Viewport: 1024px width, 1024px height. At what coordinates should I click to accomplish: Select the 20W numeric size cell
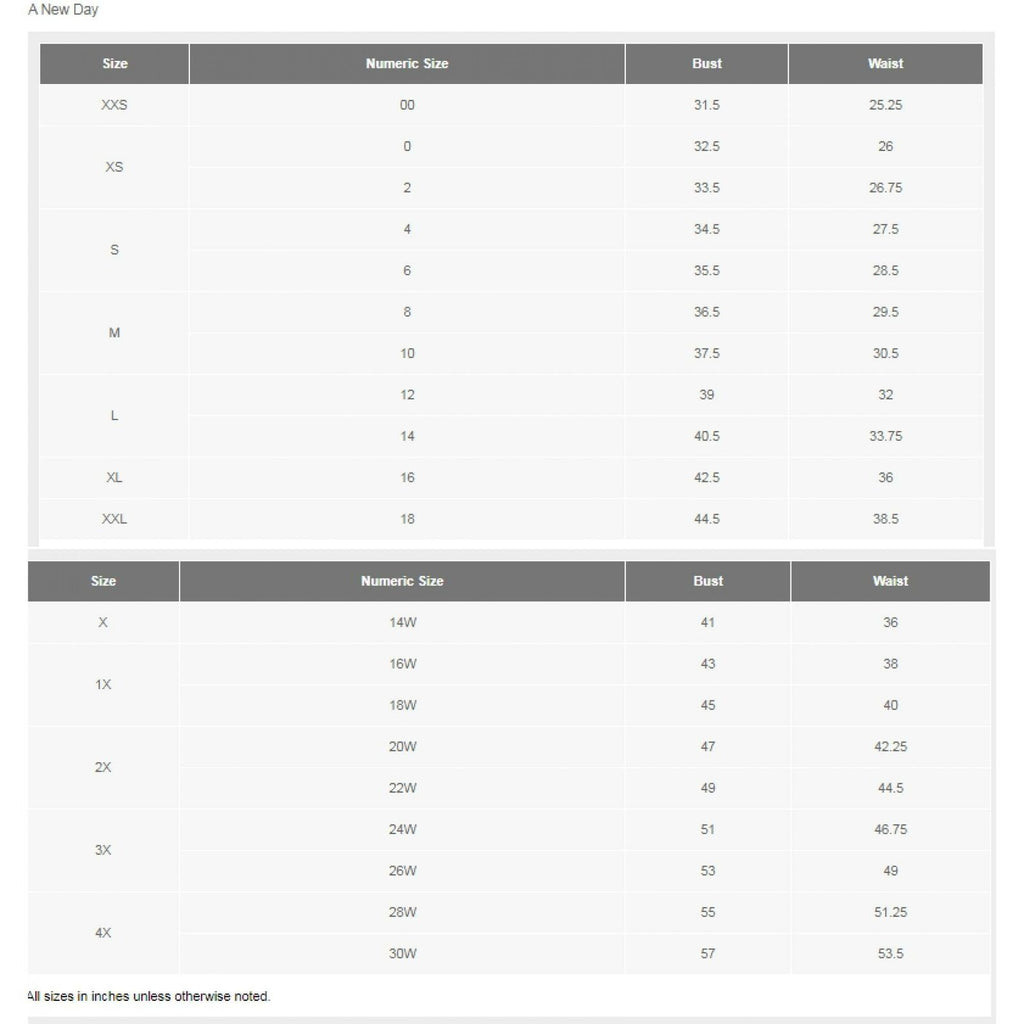point(402,747)
